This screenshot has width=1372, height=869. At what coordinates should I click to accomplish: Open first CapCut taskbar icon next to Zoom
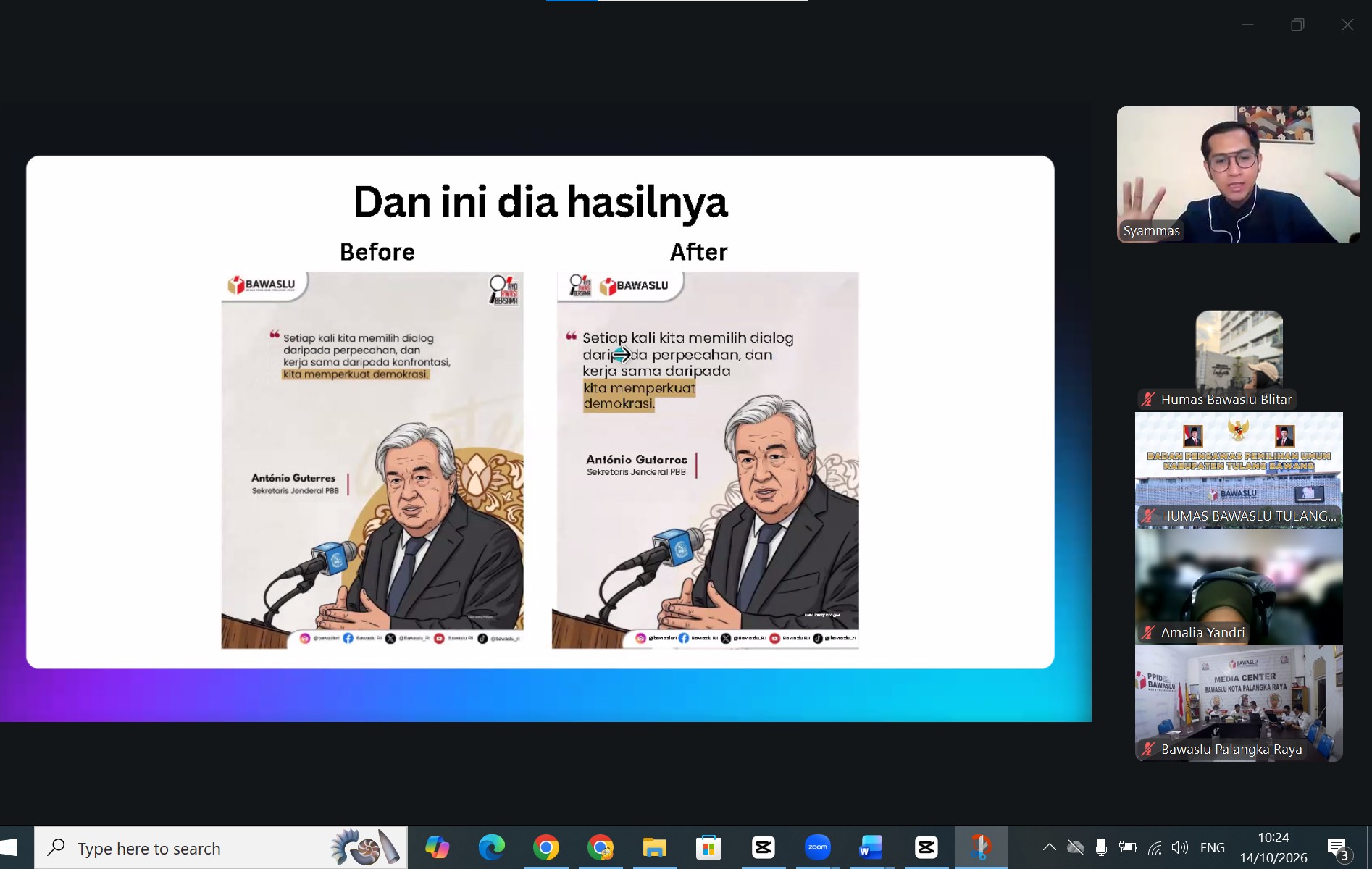(763, 847)
